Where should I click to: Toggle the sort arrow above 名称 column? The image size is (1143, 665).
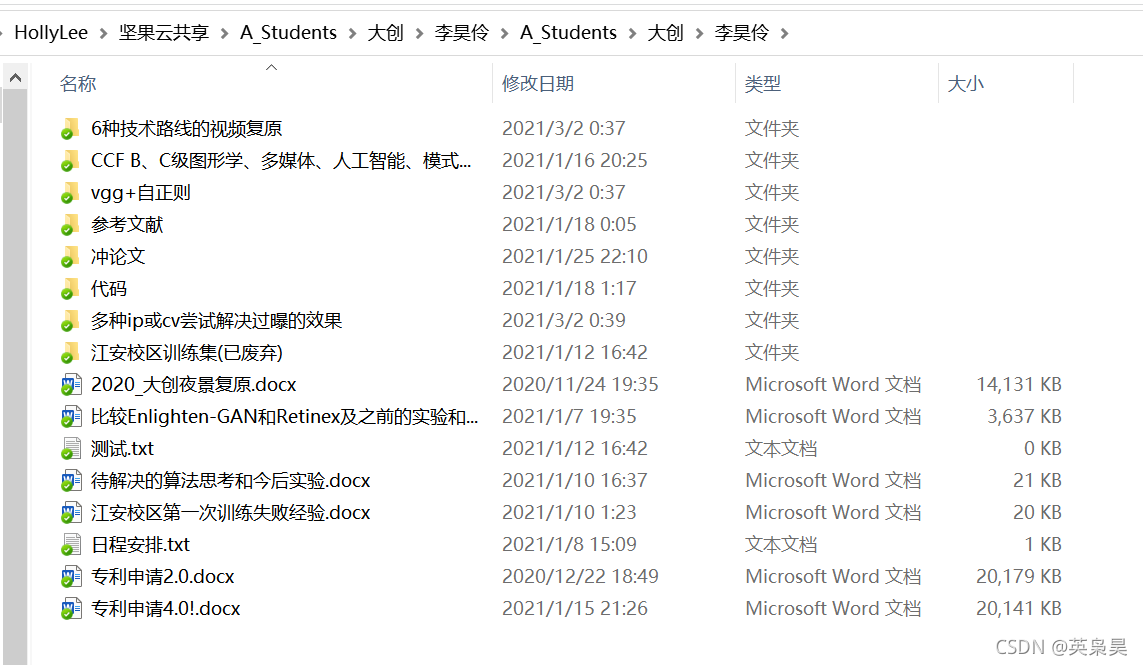click(x=270, y=68)
